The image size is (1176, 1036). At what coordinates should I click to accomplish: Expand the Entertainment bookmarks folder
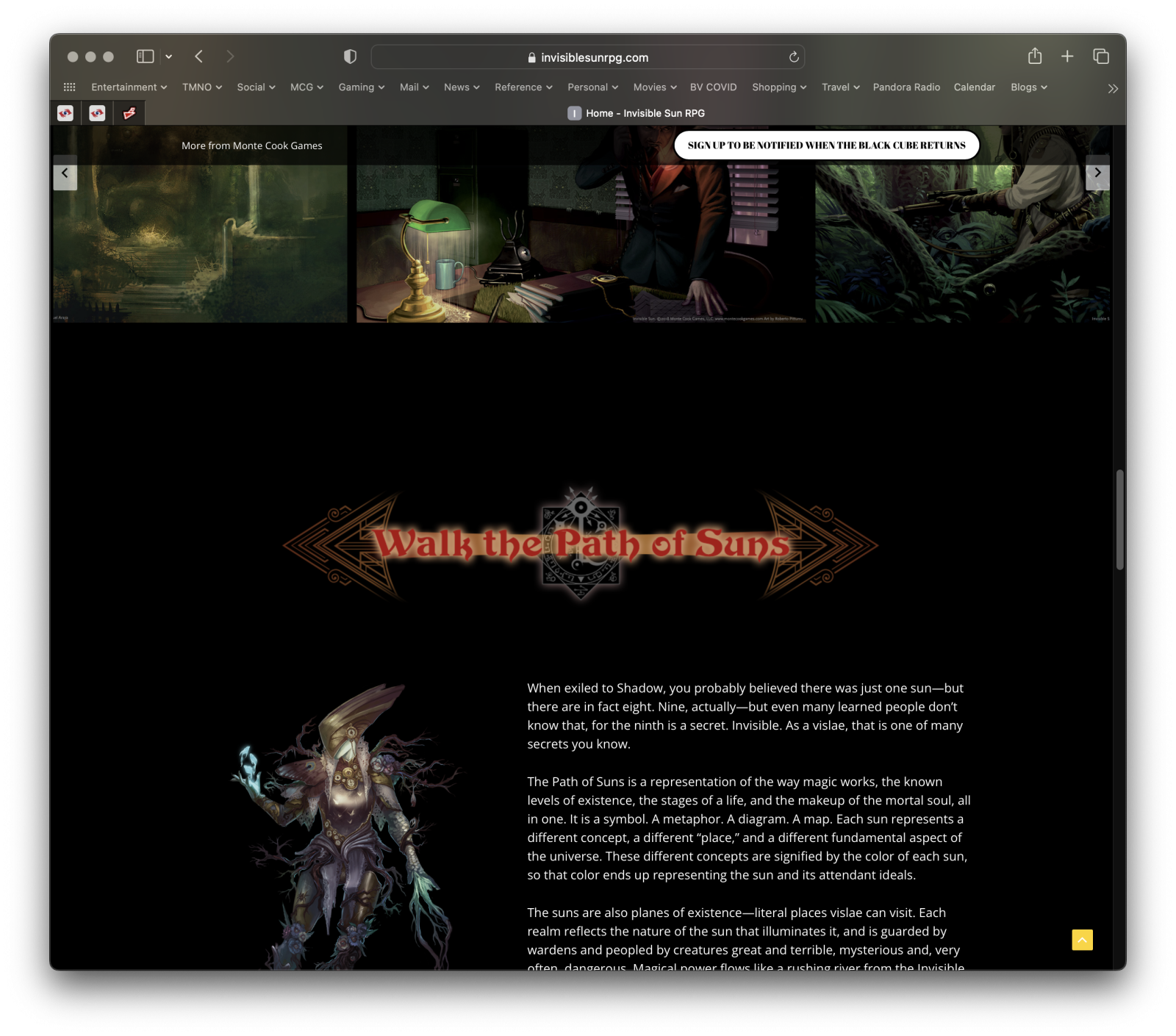point(129,87)
